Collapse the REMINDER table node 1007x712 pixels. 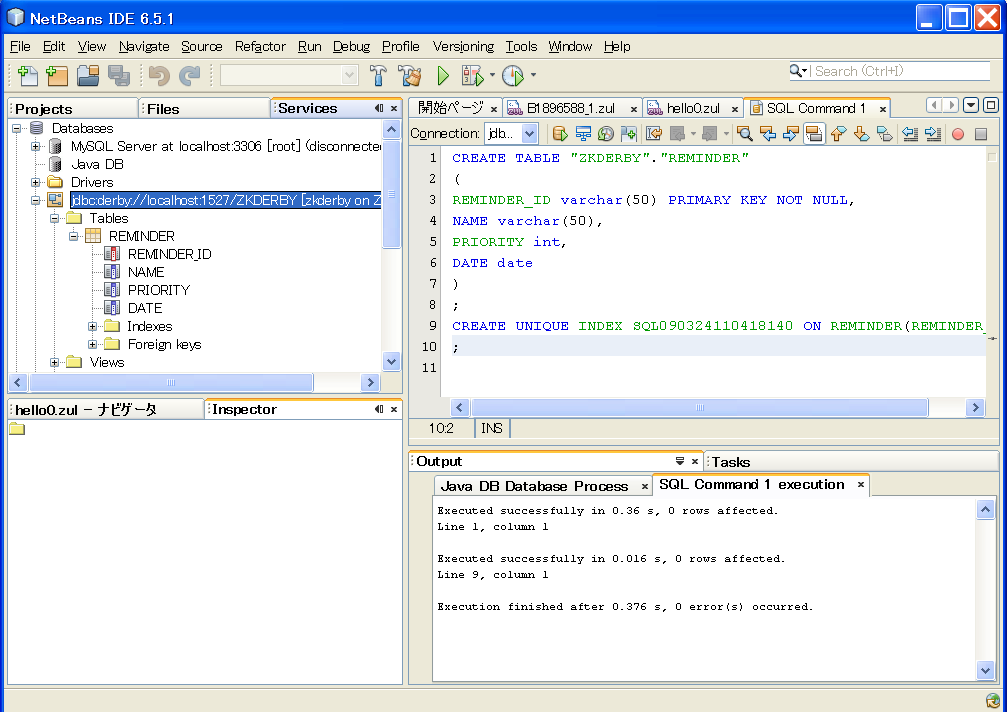pyautogui.click(x=73, y=236)
